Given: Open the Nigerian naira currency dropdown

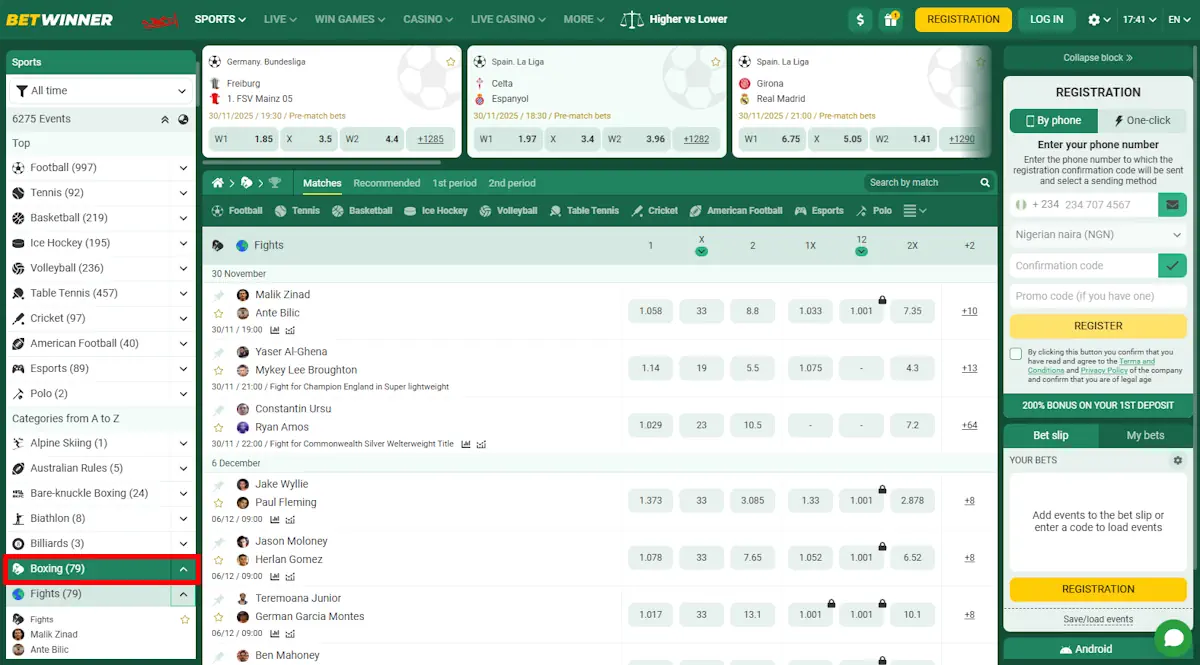Looking at the screenshot, I should click(1097, 234).
